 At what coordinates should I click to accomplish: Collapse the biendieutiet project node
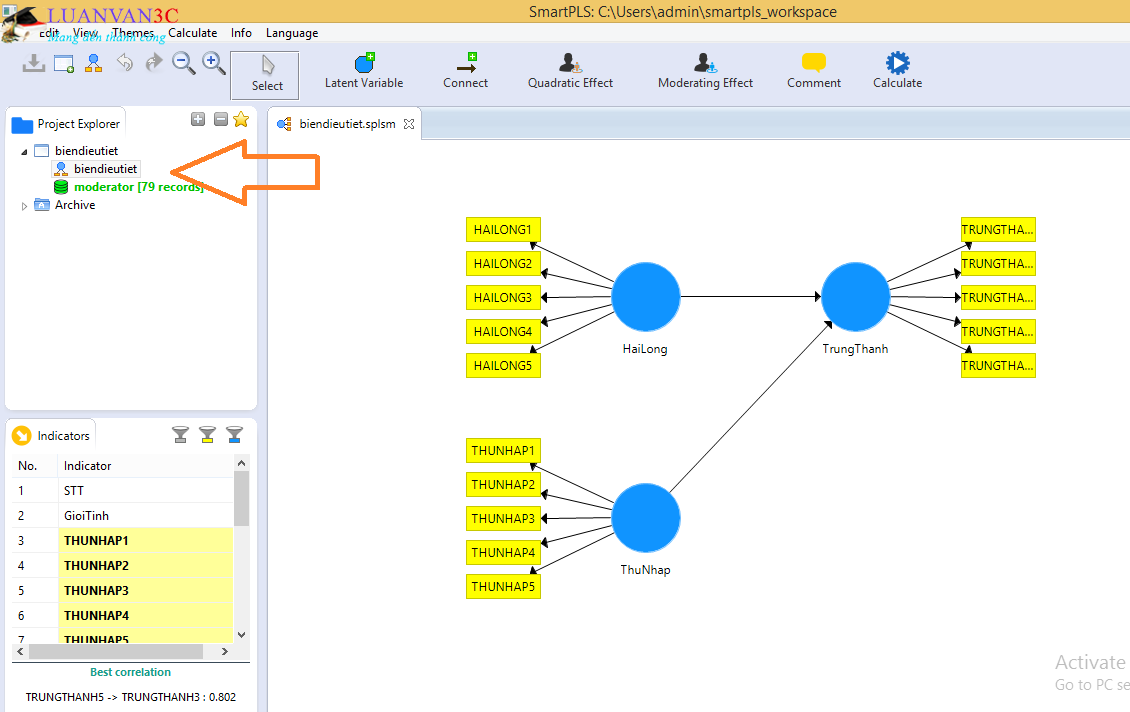pos(25,151)
